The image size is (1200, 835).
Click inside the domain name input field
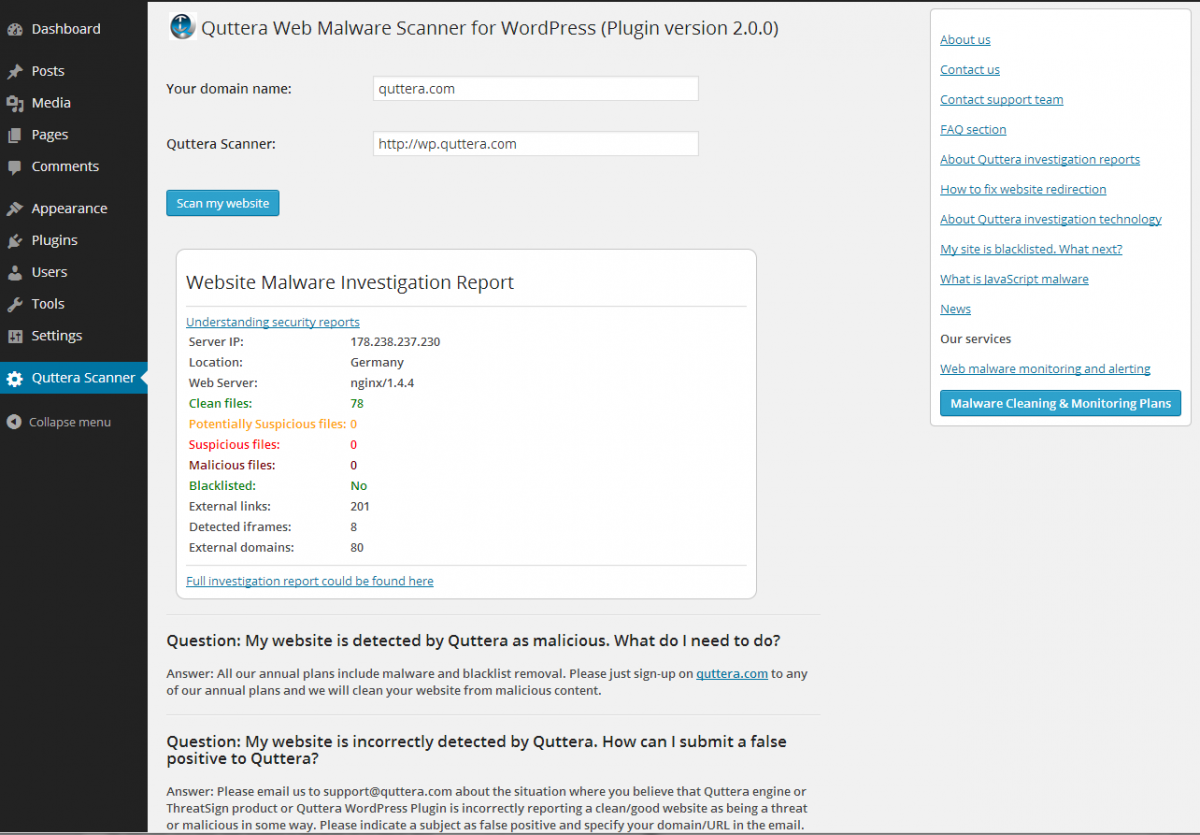(535, 88)
